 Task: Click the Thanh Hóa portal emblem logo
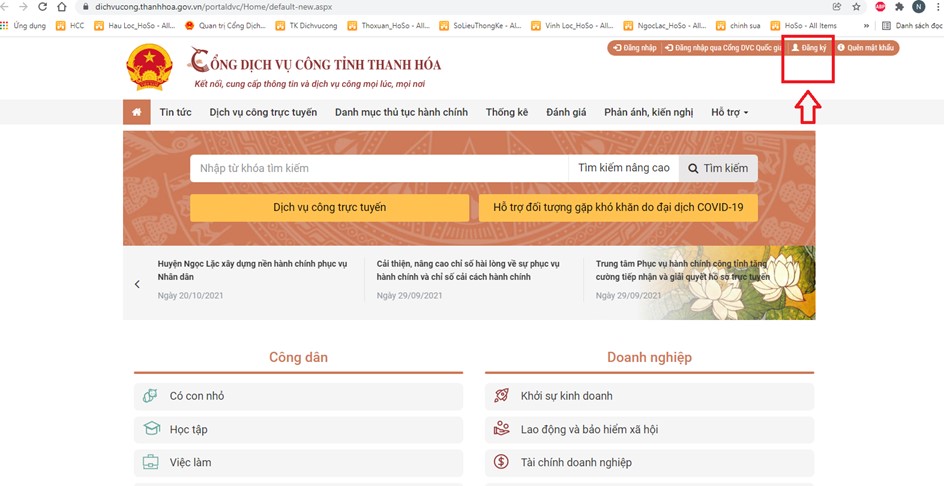(149, 67)
